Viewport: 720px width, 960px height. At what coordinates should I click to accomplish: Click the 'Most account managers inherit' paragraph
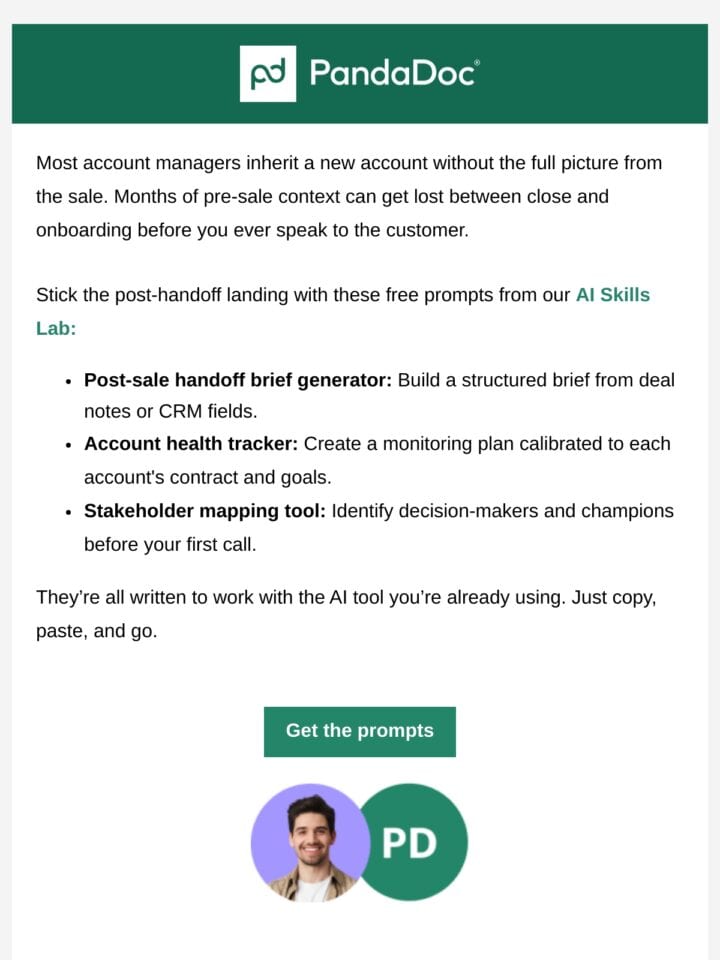[349, 197]
